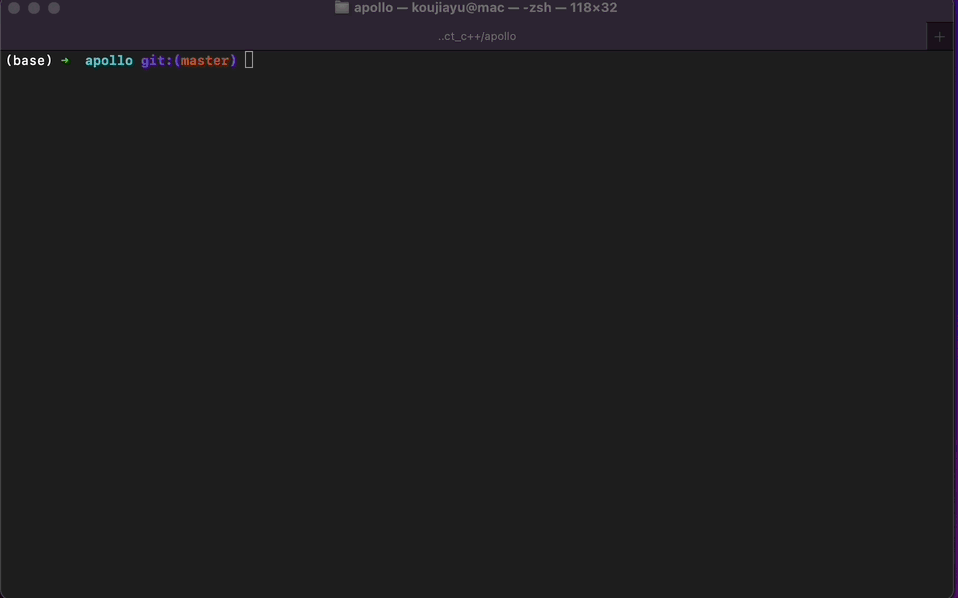Close the Terminal window
This screenshot has width=958, height=598.
tap(14, 8)
